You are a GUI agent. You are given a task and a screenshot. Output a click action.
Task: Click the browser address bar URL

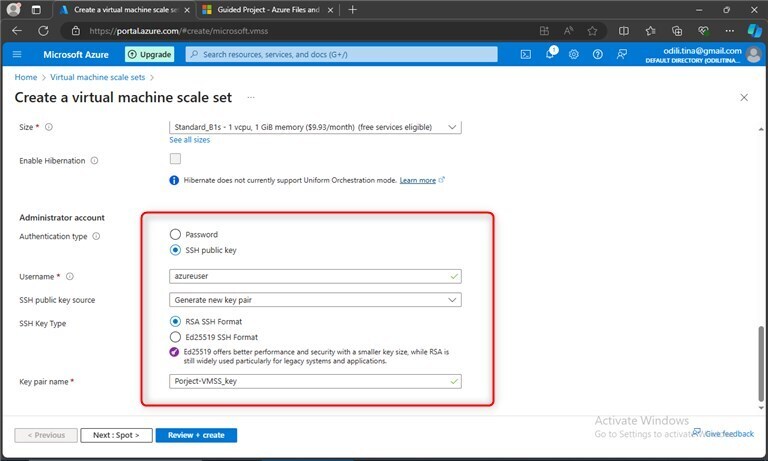click(x=178, y=31)
